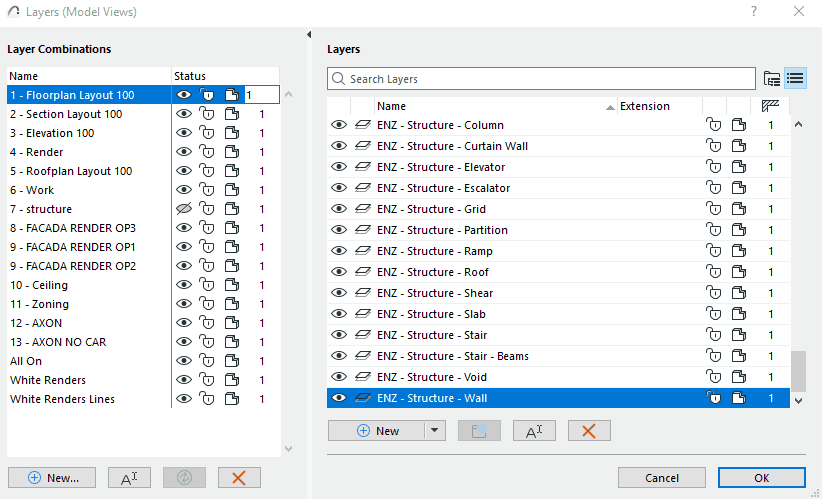Click wireframe status icon for 4 - Render
The image size is (822, 499).
(232, 152)
